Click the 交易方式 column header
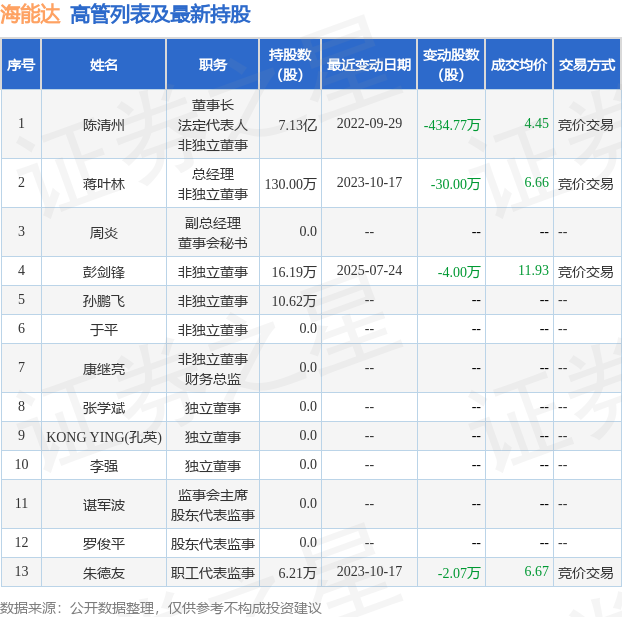The width and height of the screenshot is (622, 617). pos(587,64)
